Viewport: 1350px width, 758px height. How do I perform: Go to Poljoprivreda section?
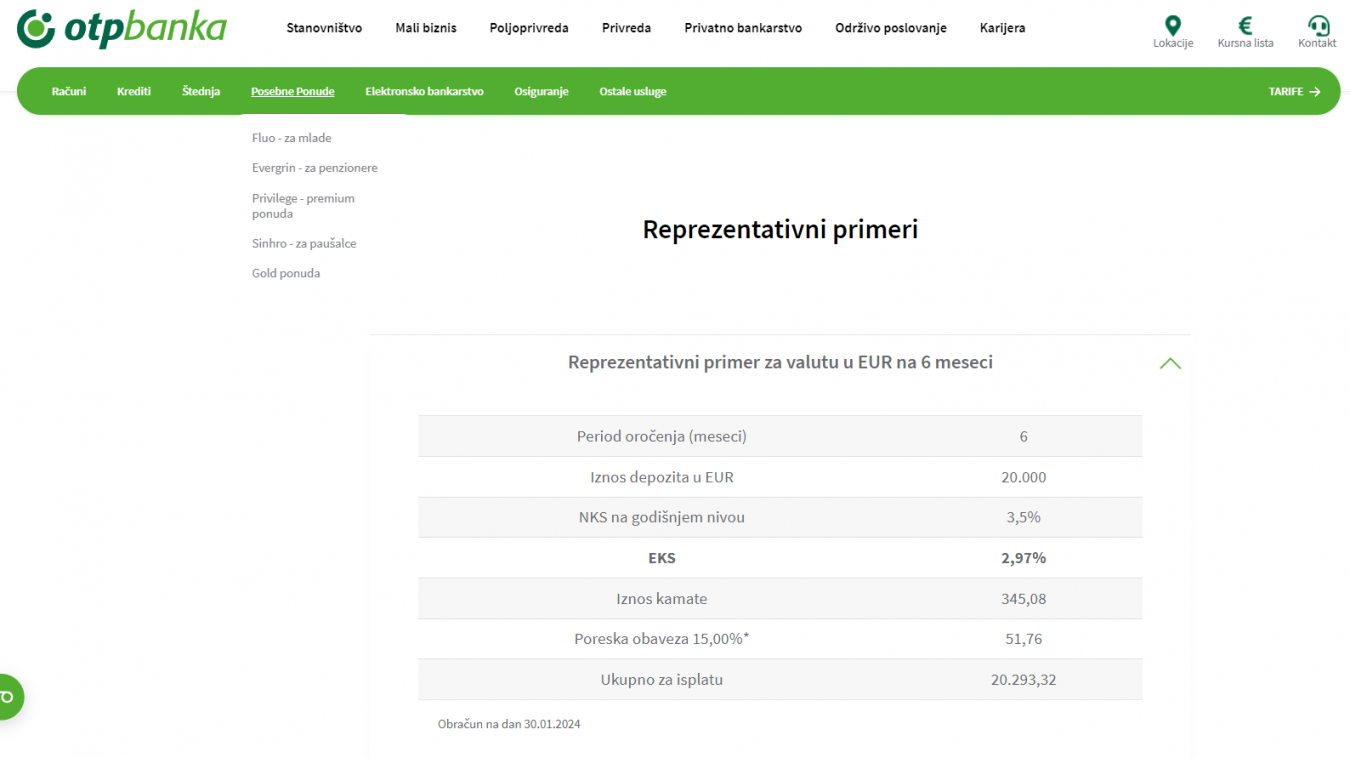click(x=529, y=28)
